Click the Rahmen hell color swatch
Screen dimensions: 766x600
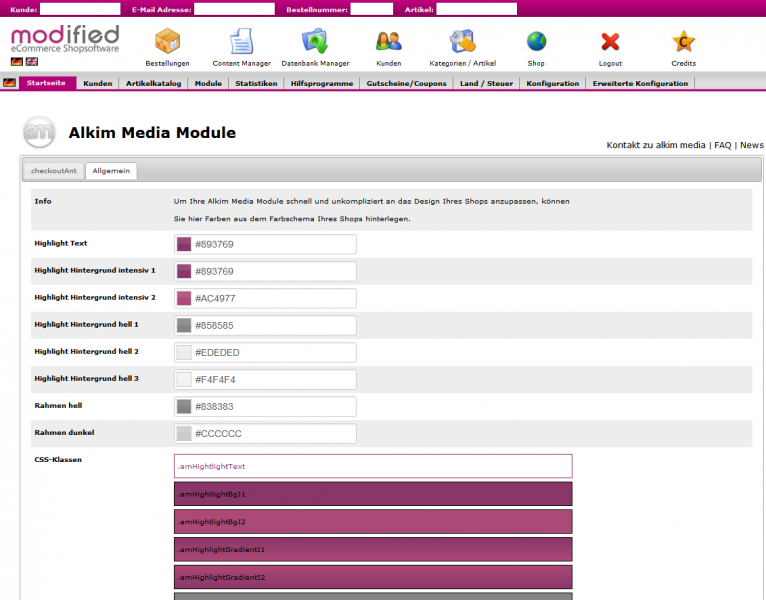point(184,407)
